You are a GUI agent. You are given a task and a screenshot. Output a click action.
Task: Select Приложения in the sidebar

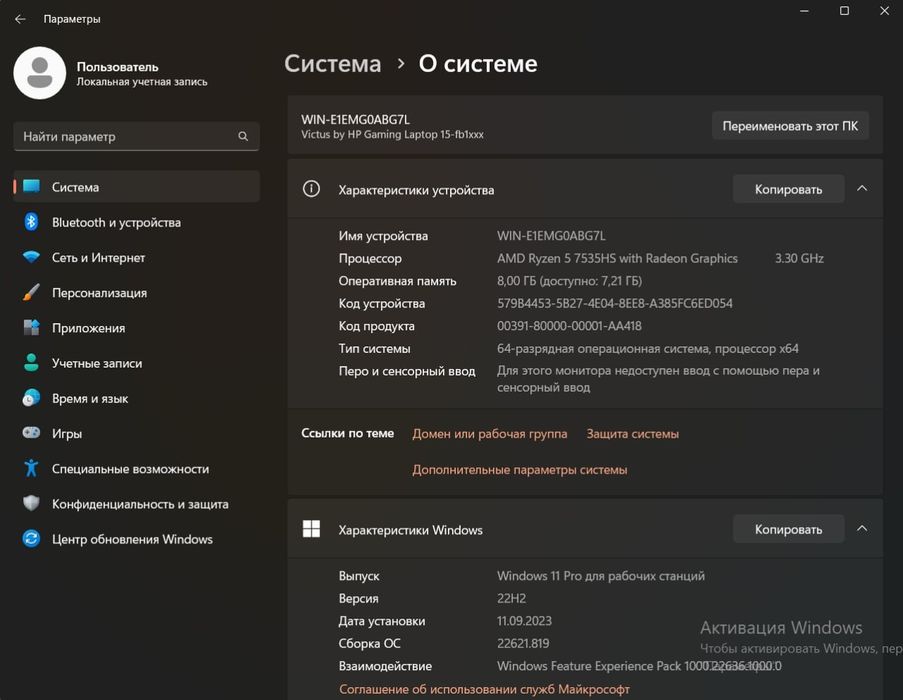[136, 328]
